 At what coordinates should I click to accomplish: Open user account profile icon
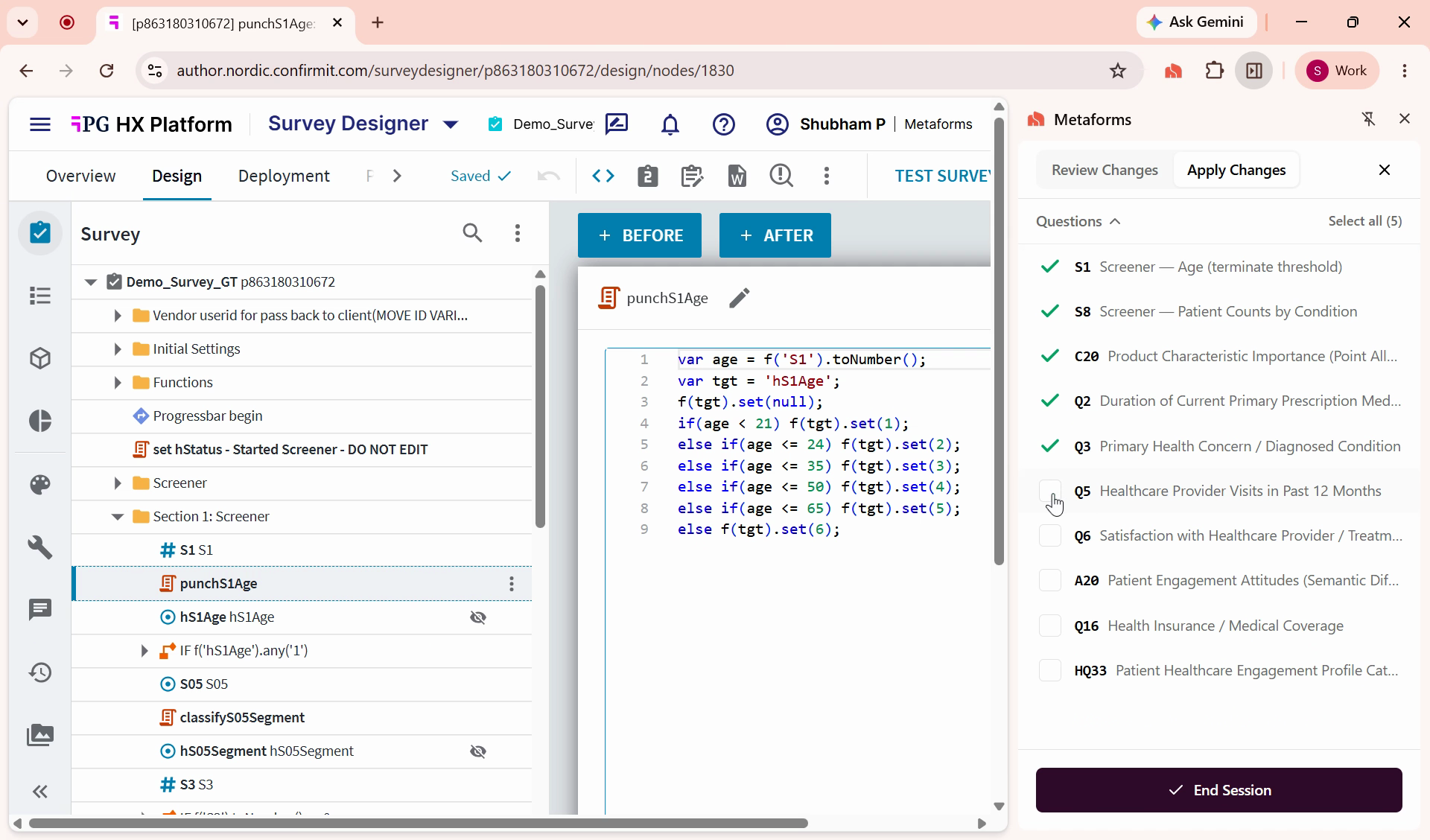[778, 124]
